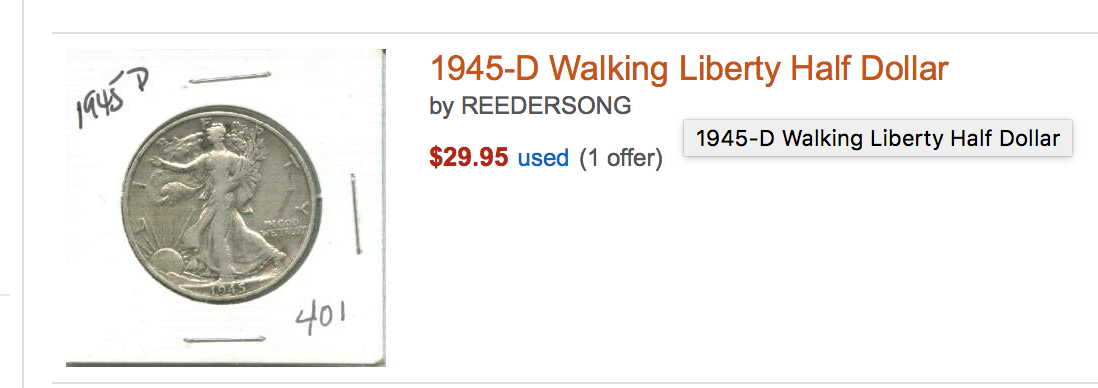Viewport: 1098px width, 388px height.
Task: Click handwritten "1945 D" label on coin holder
Action: coord(113,97)
